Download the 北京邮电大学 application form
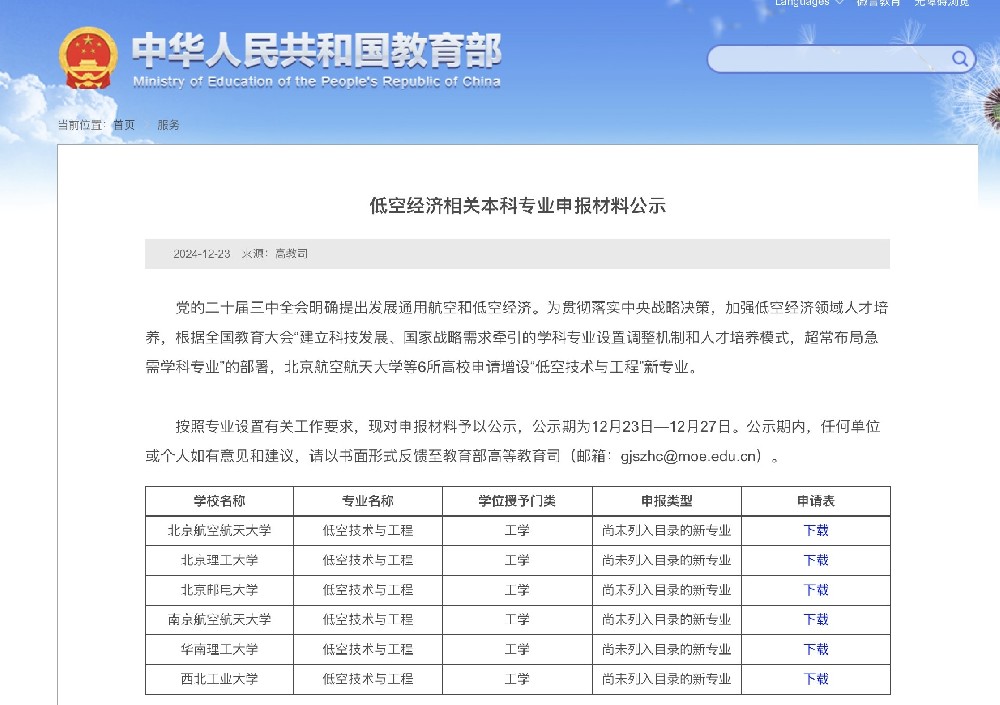The width and height of the screenshot is (1000, 705). point(816,590)
